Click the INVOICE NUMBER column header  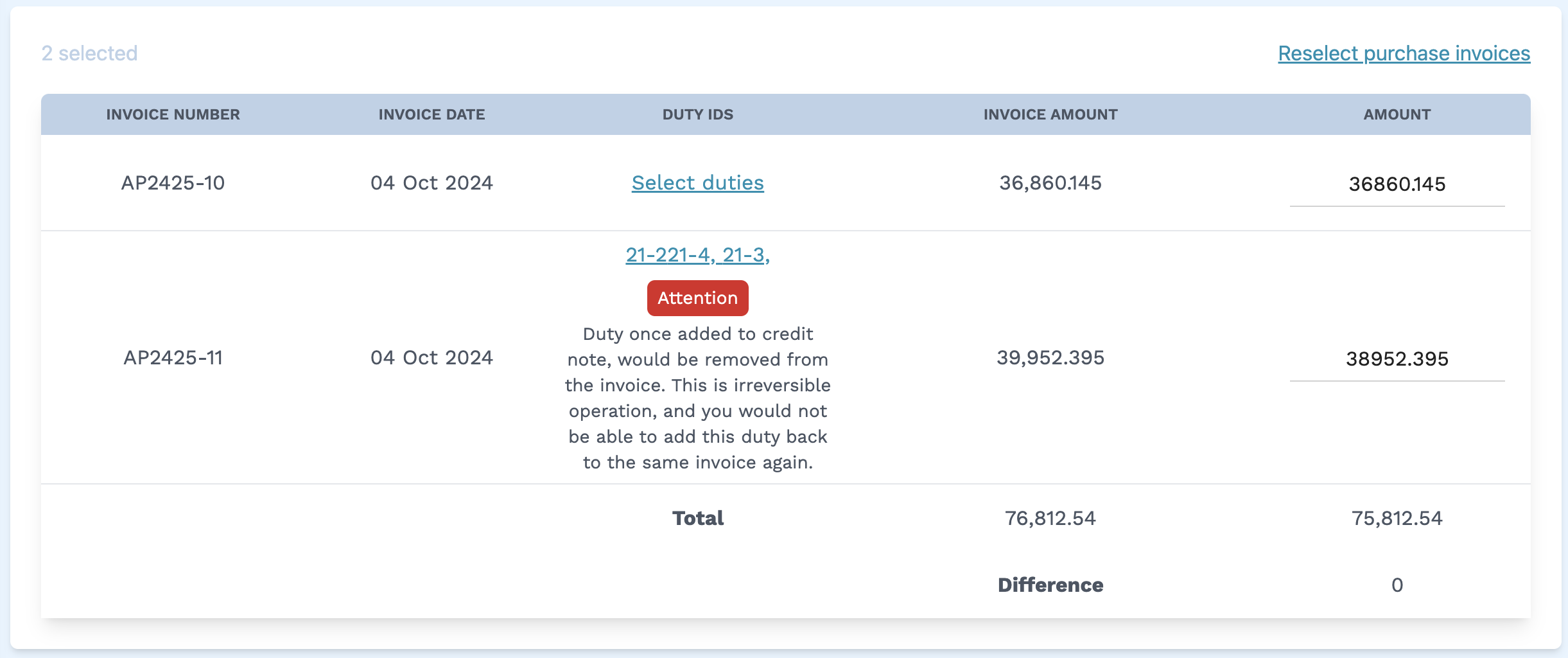tap(173, 114)
